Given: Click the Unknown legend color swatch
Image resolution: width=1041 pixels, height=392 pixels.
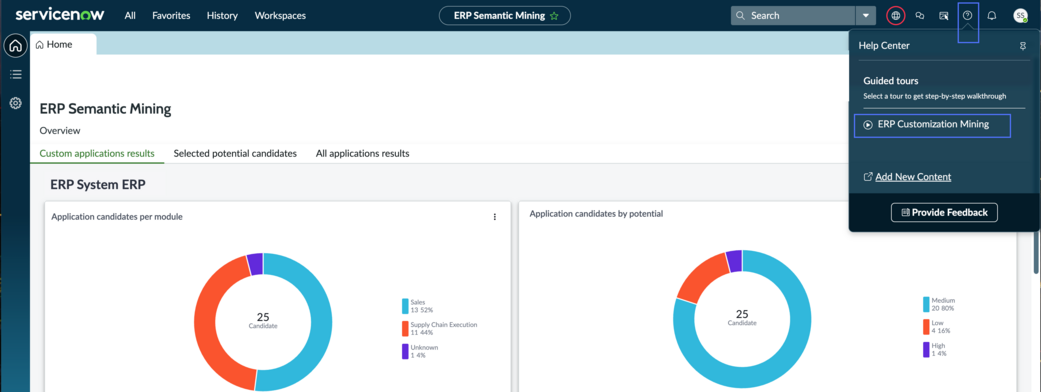Looking at the screenshot, I should point(405,351).
